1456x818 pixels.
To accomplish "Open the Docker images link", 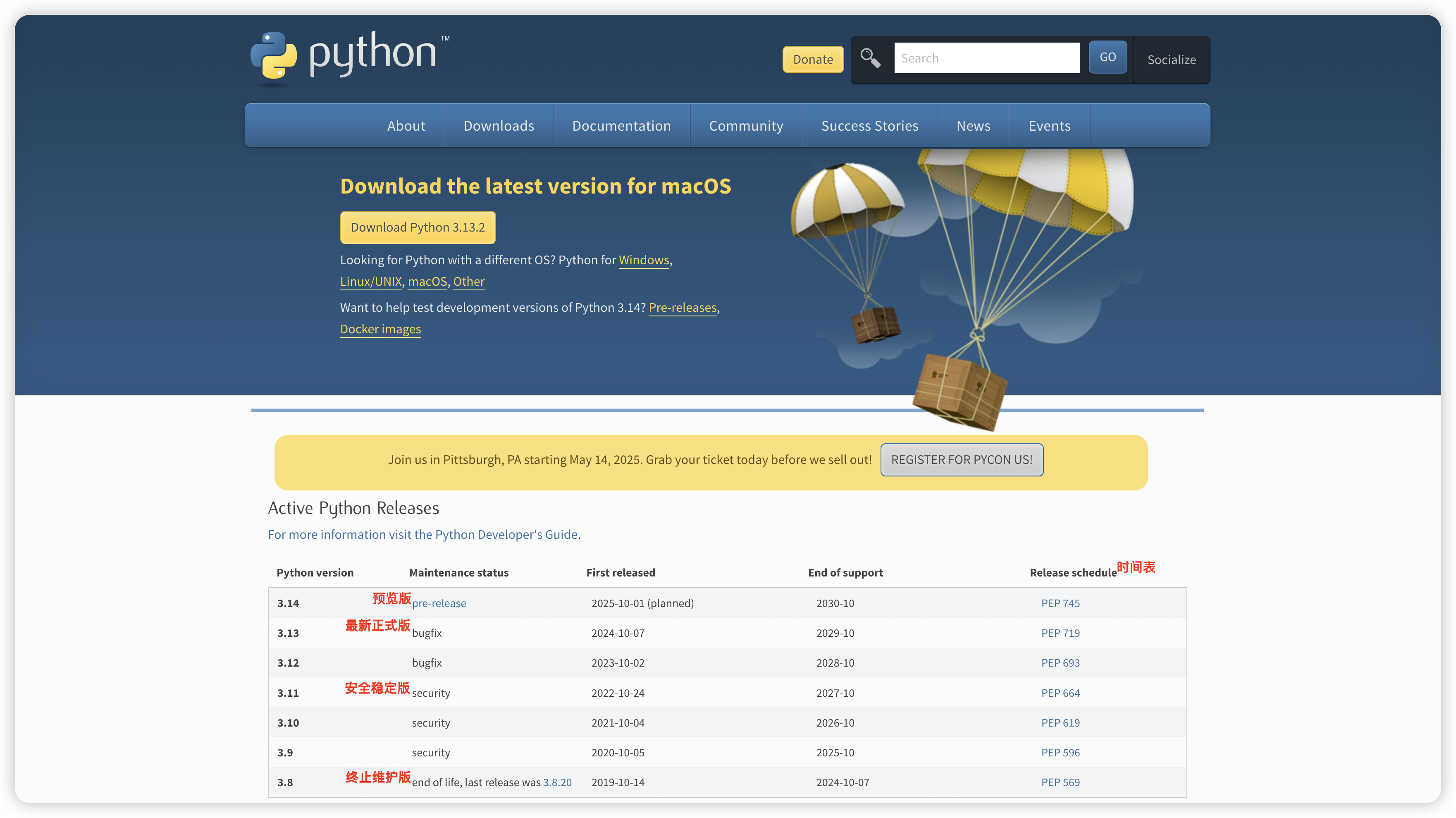I will click(380, 329).
